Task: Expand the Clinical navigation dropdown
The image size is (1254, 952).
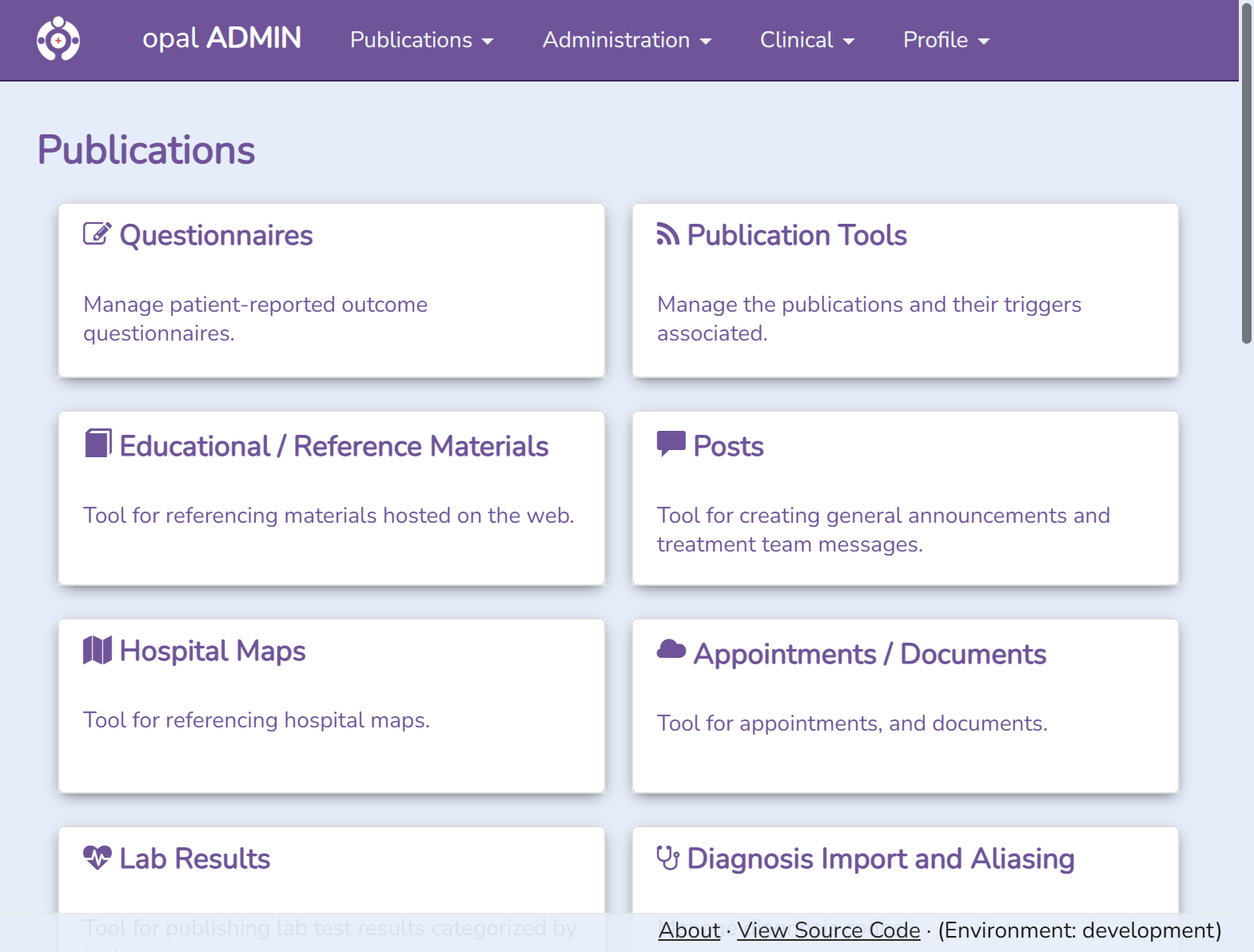Action: coord(806,40)
